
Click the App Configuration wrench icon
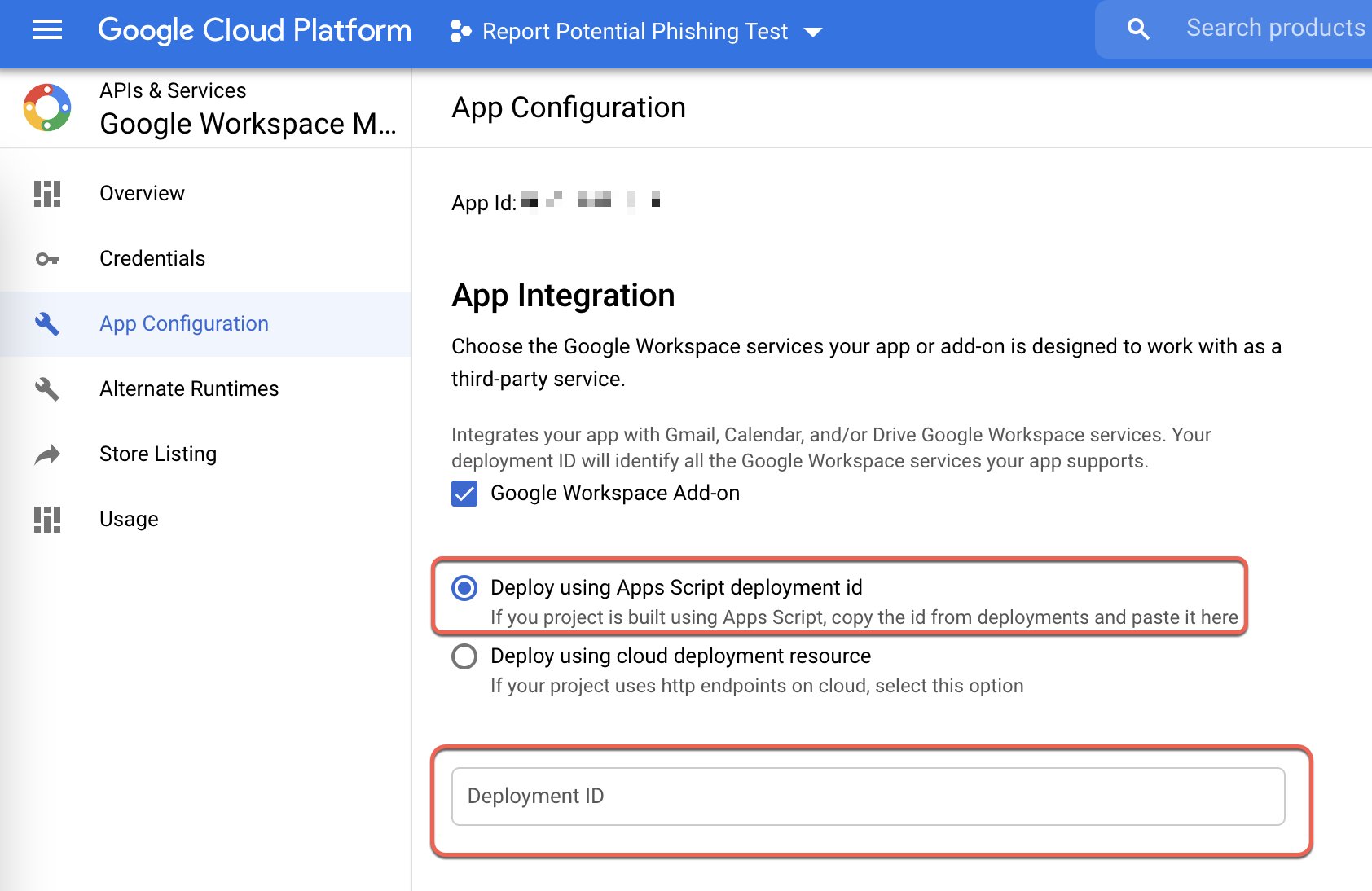click(47, 324)
